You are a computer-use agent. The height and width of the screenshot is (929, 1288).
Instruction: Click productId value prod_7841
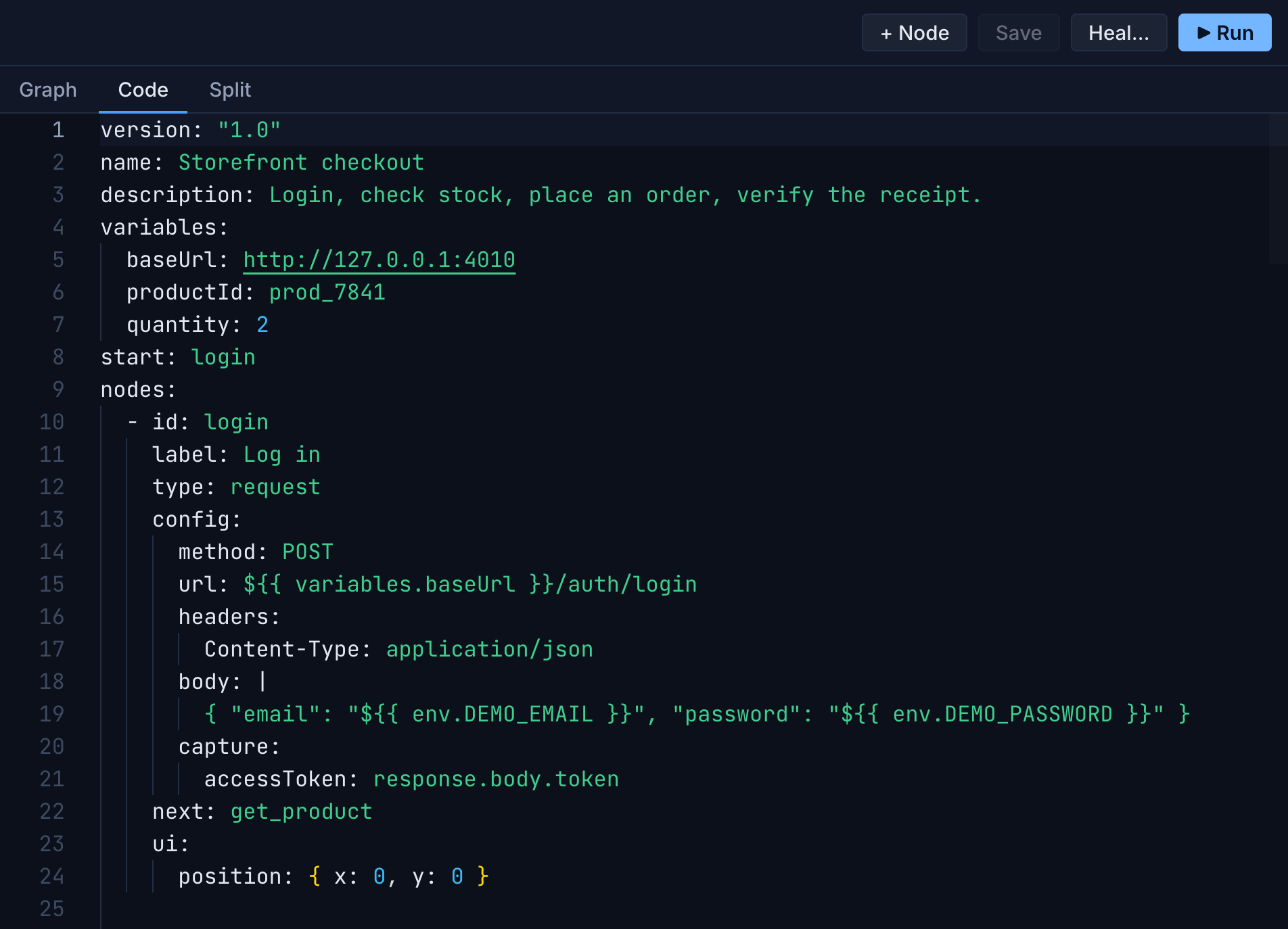pos(327,292)
